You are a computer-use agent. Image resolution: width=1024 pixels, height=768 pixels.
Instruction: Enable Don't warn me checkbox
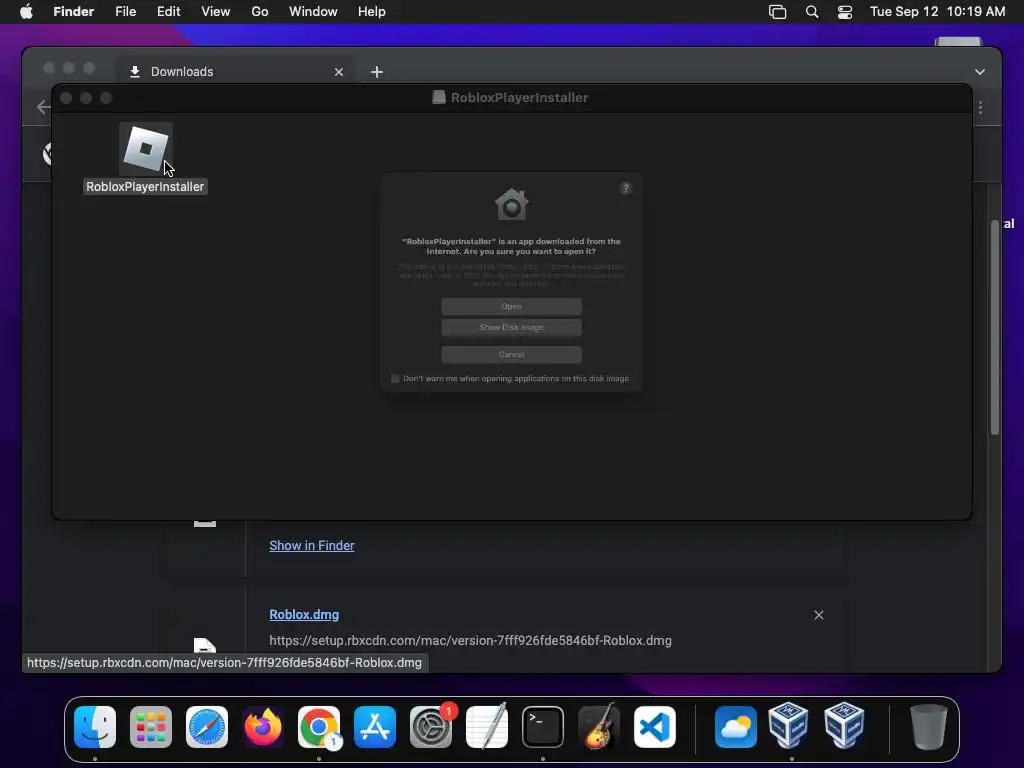[395, 379]
